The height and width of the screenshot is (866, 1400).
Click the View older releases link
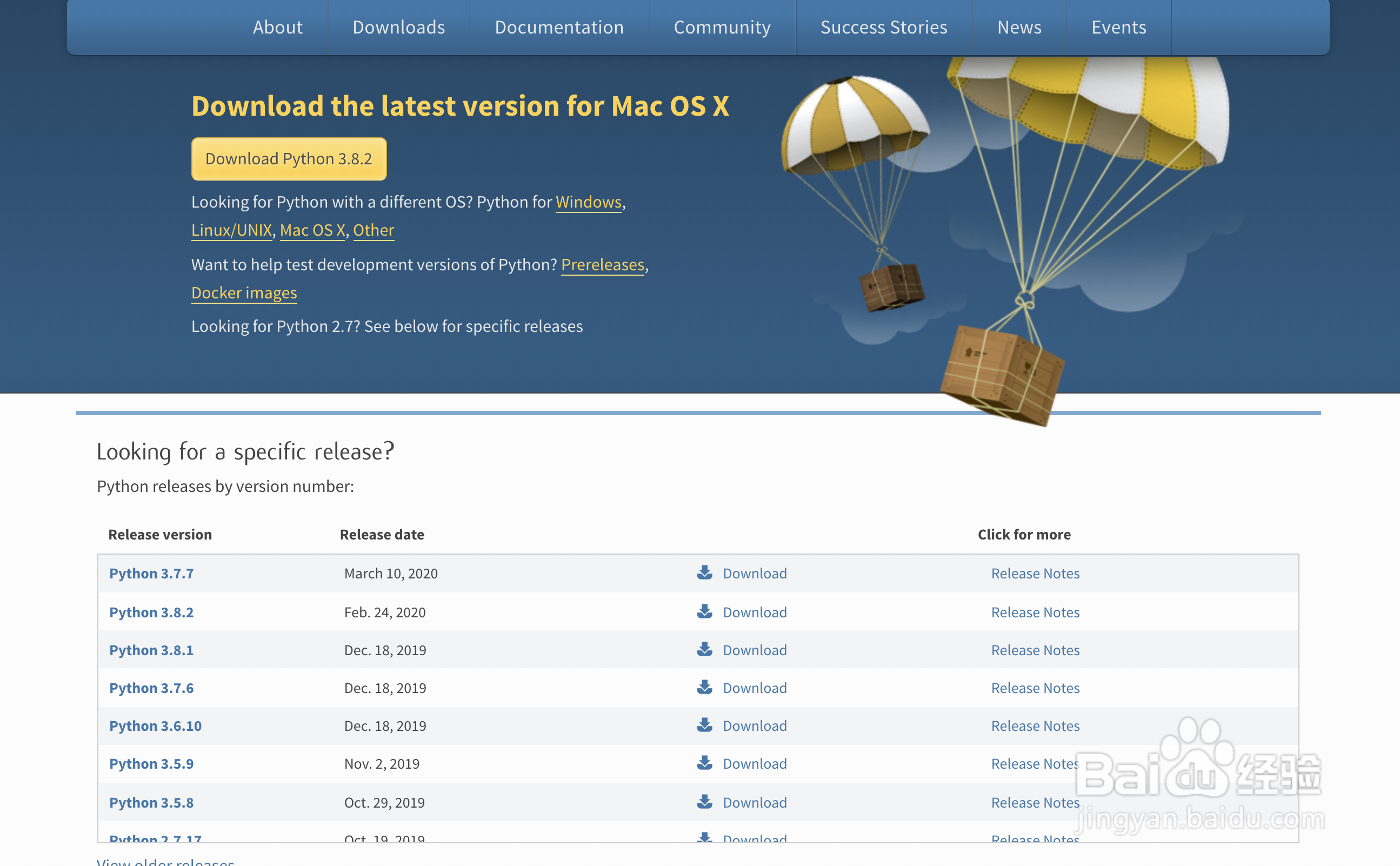click(165, 862)
